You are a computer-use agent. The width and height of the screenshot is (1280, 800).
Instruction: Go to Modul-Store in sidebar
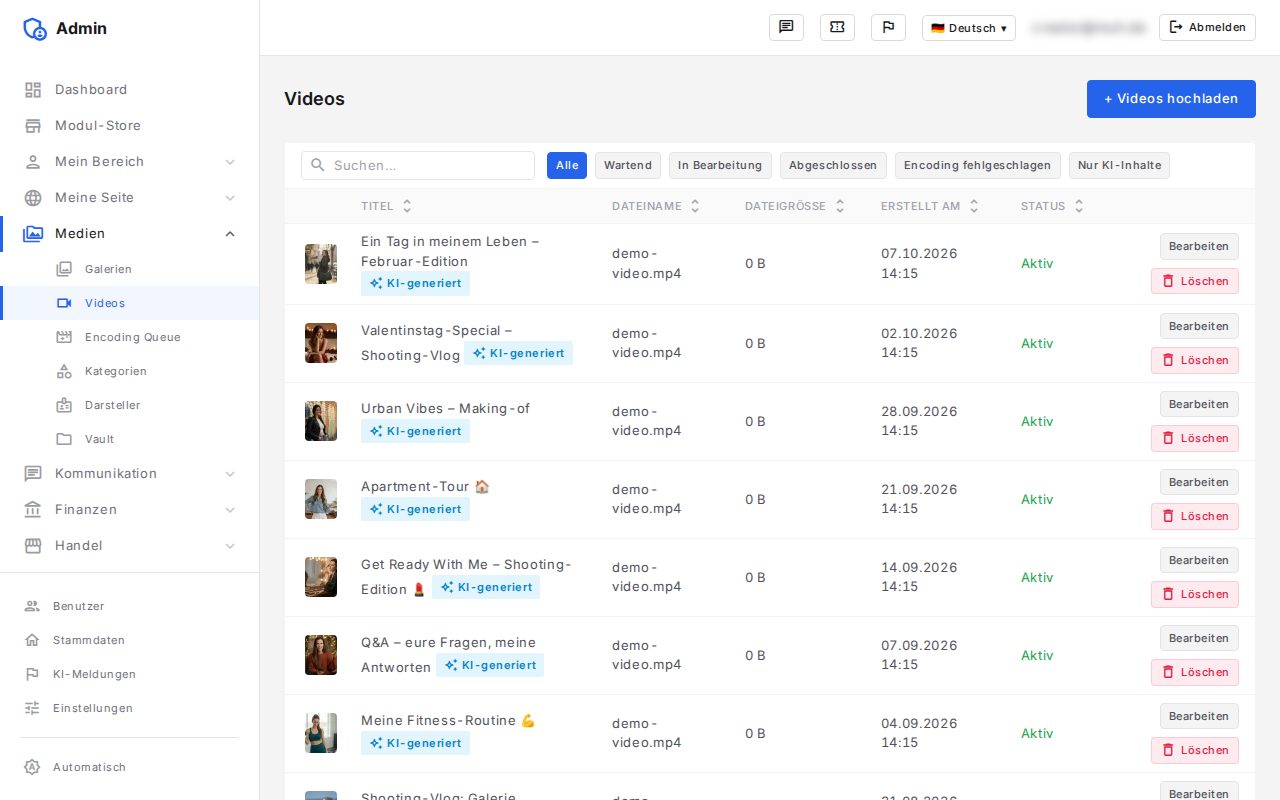129,126
